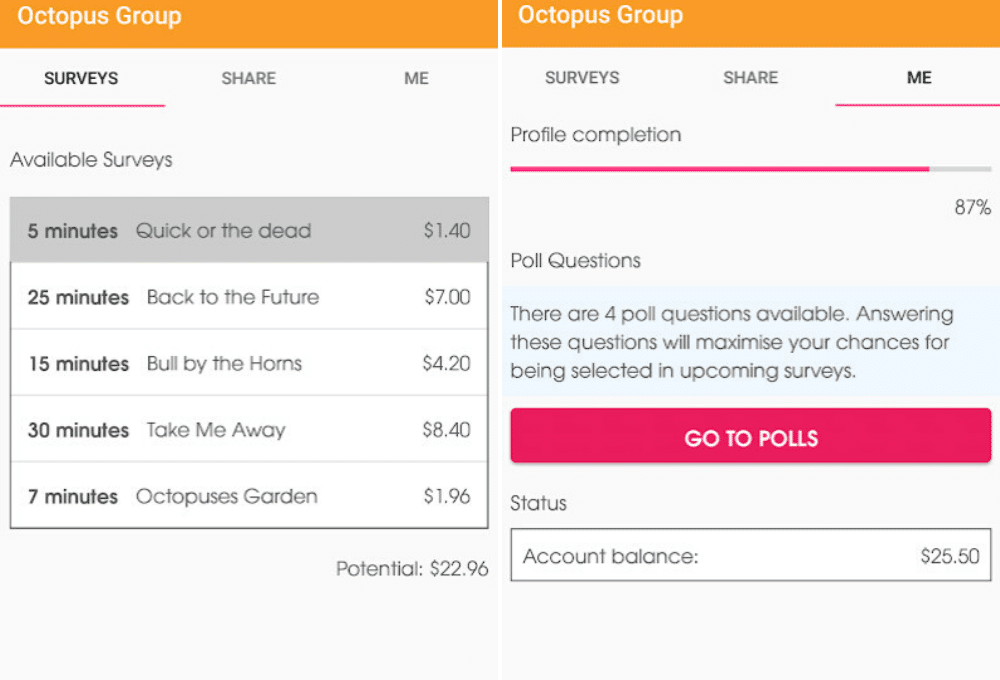
Task: Tap the $25.50 balance amount
Action: 950,556
